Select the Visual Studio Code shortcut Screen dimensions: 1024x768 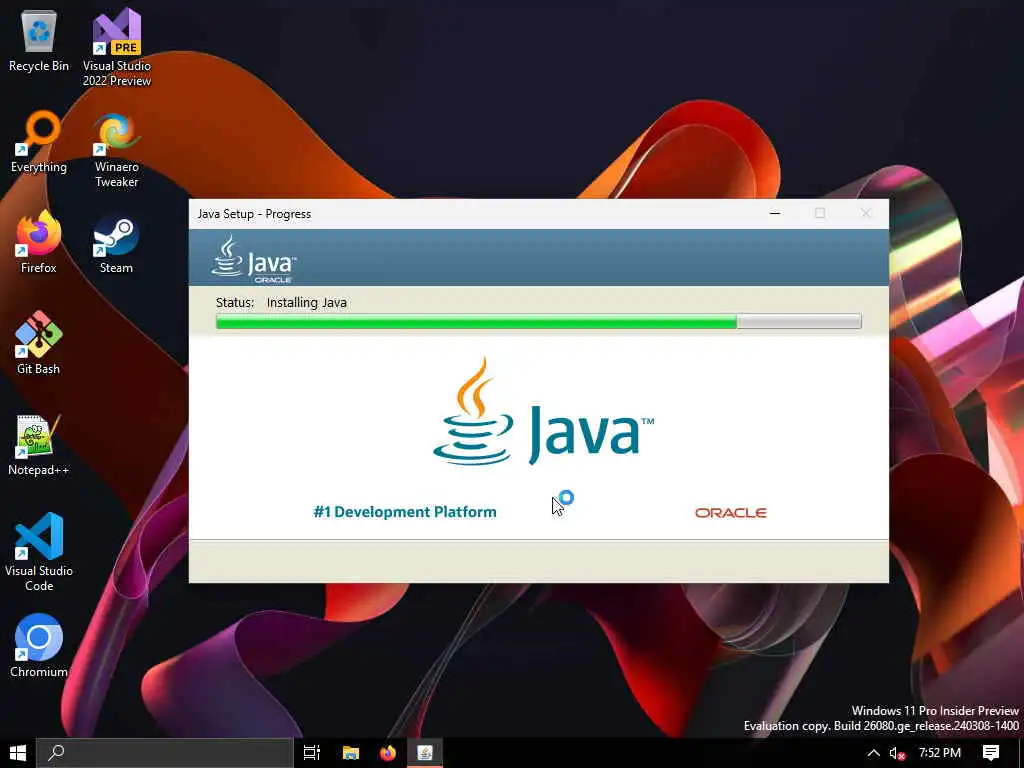[x=39, y=552]
